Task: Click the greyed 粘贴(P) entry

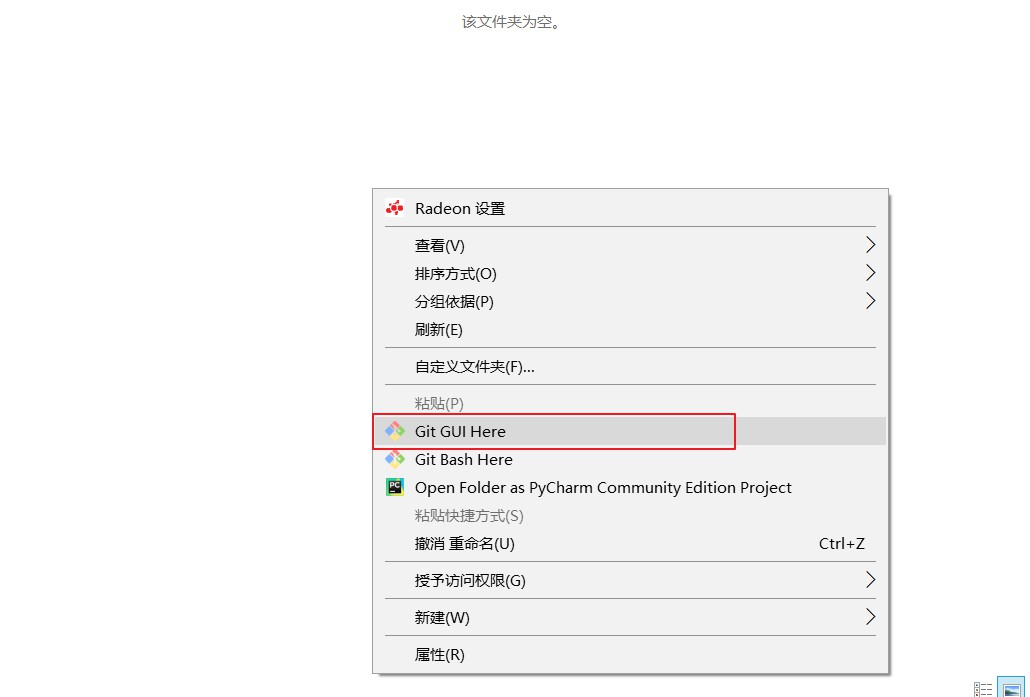Action: pyautogui.click(x=439, y=403)
